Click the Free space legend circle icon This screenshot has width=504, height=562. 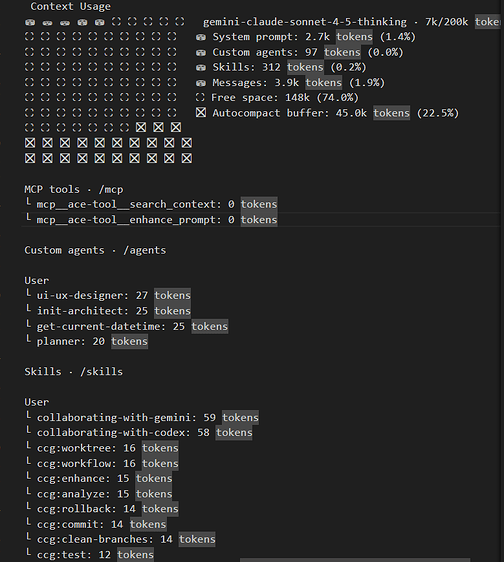[x=200, y=97]
